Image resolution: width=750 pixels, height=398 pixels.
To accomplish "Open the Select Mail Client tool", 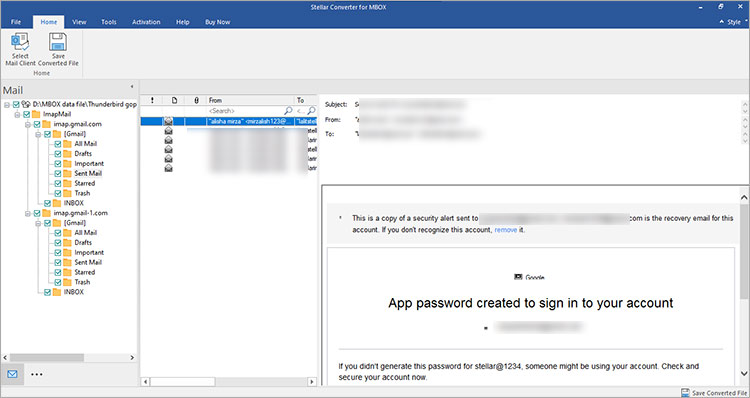I will coord(20,49).
